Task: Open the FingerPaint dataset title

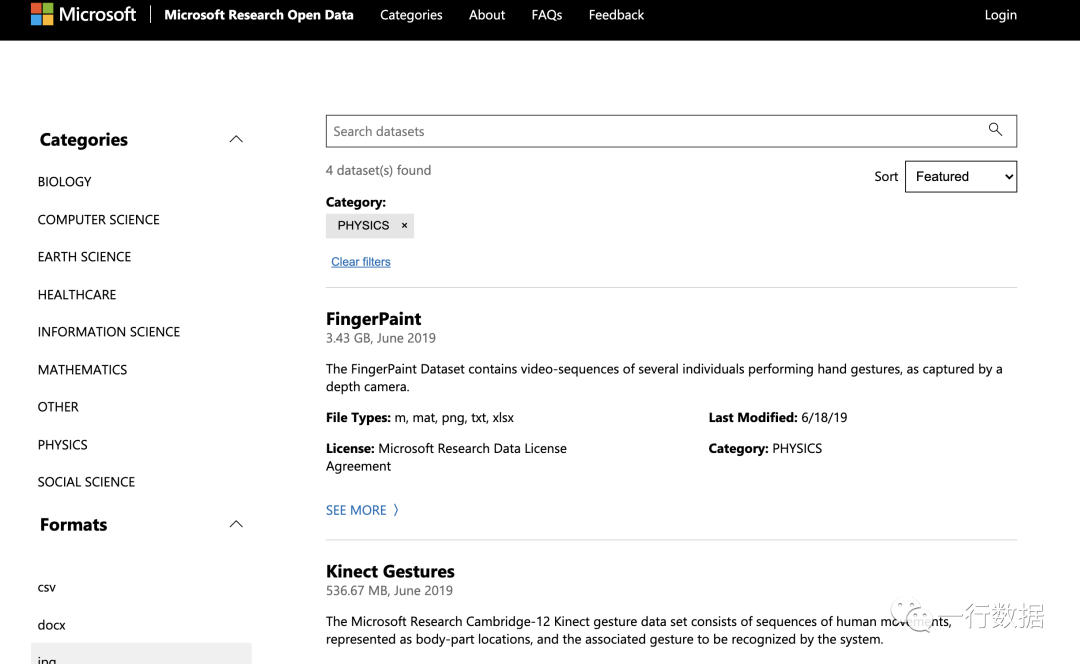Action: pyautogui.click(x=373, y=319)
